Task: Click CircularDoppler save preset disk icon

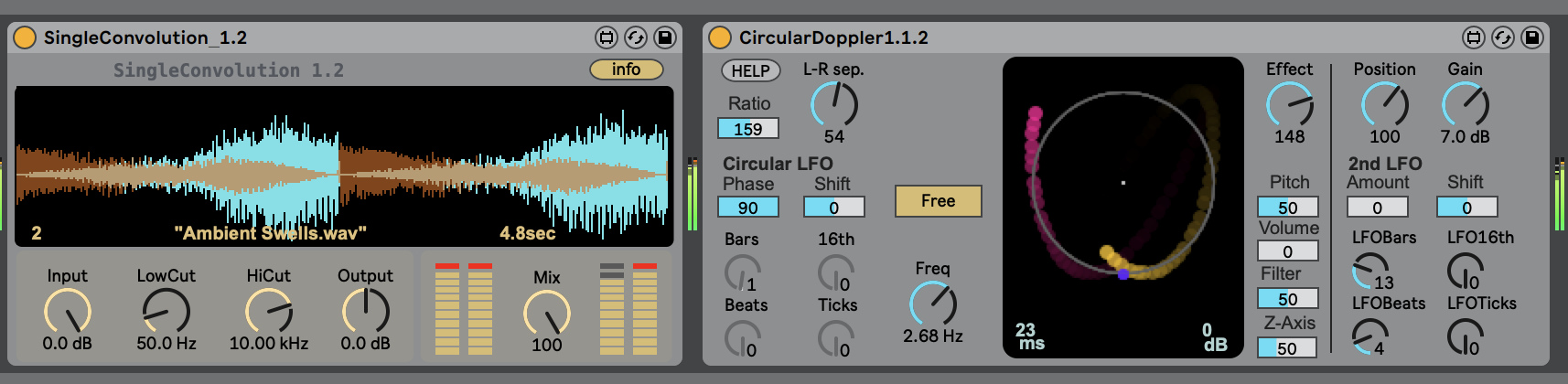Action: [x=1532, y=37]
